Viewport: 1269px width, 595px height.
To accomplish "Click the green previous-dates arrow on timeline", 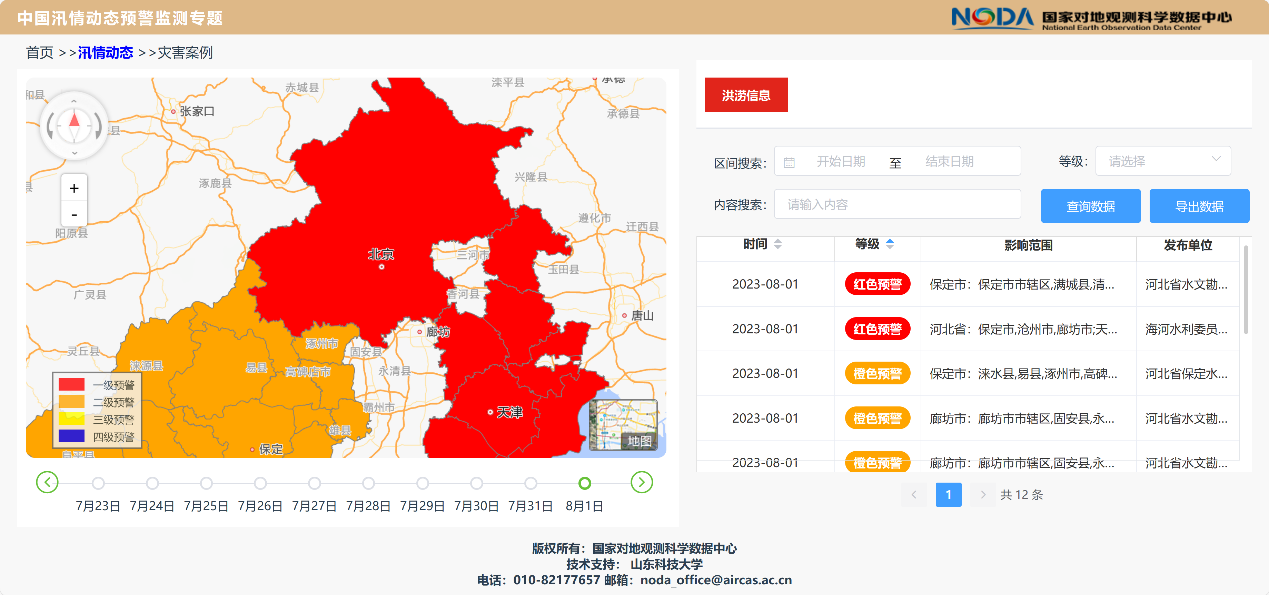I will [47, 483].
